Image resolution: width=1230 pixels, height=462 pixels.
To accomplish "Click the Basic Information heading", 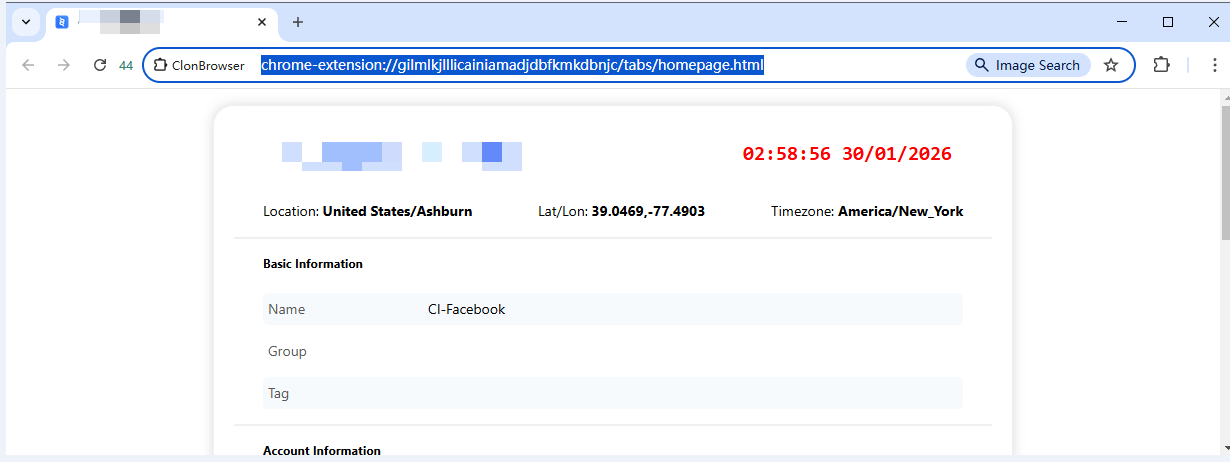I will pos(313,264).
